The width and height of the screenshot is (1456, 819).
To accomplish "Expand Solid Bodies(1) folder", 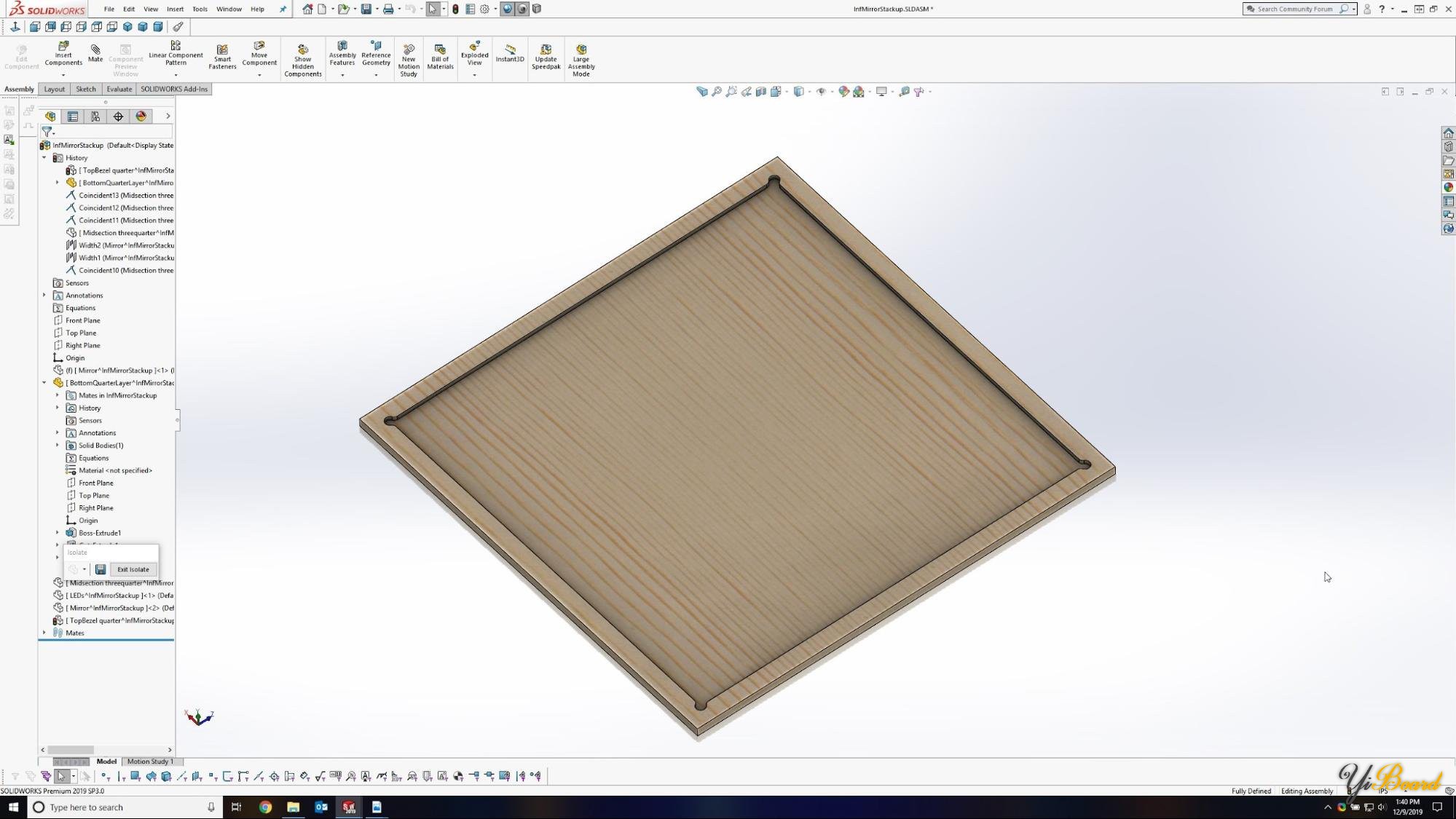I will coord(57,446).
